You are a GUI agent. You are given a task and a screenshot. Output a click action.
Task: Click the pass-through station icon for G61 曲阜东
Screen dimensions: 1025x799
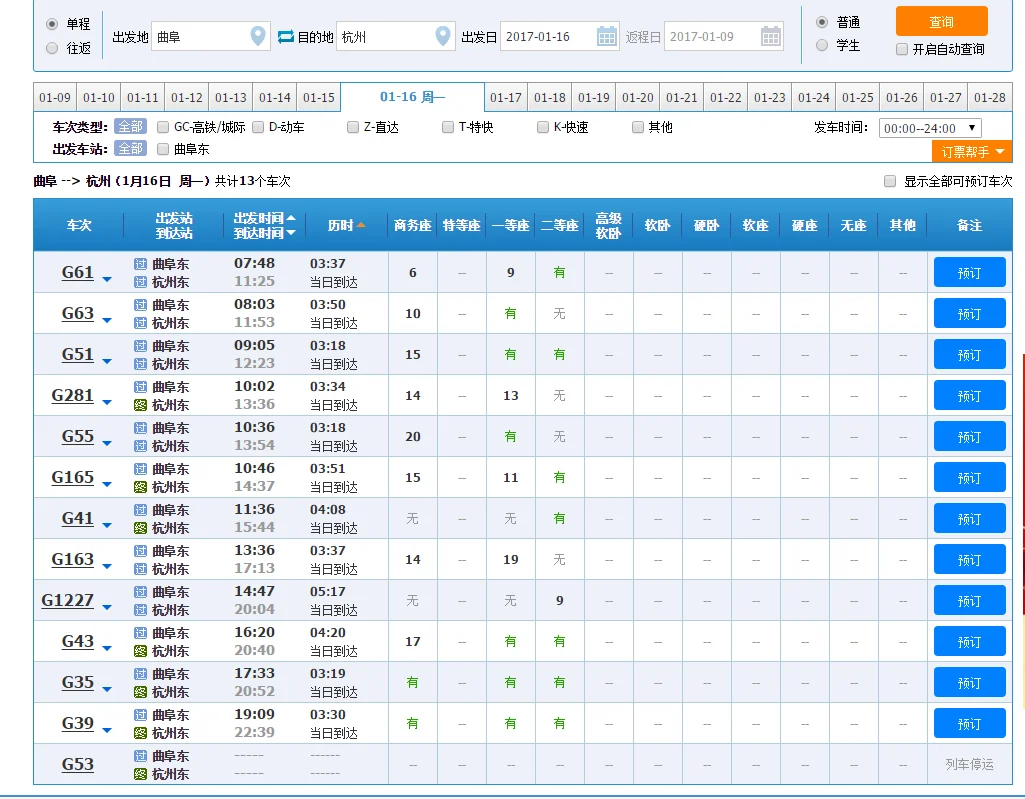click(x=140, y=264)
